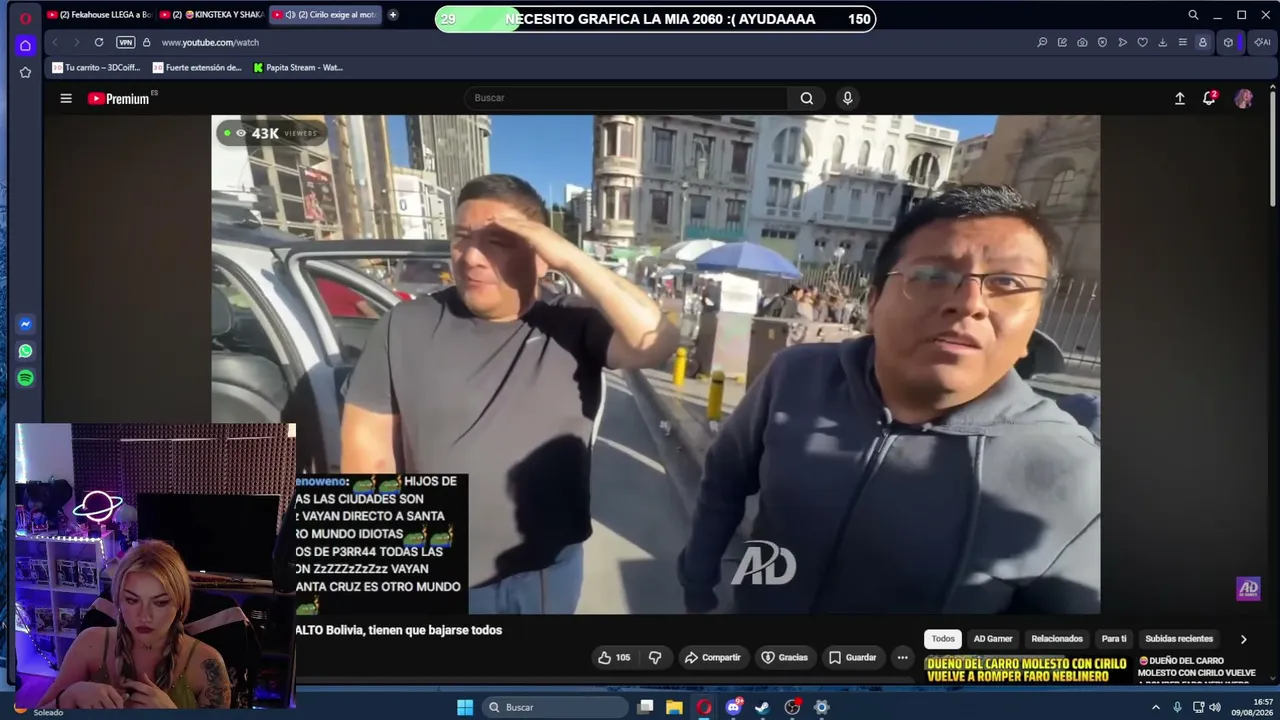This screenshot has height=720, width=1280.
Task: Open the Windows Start menu
Action: click(x=465, y=707)
